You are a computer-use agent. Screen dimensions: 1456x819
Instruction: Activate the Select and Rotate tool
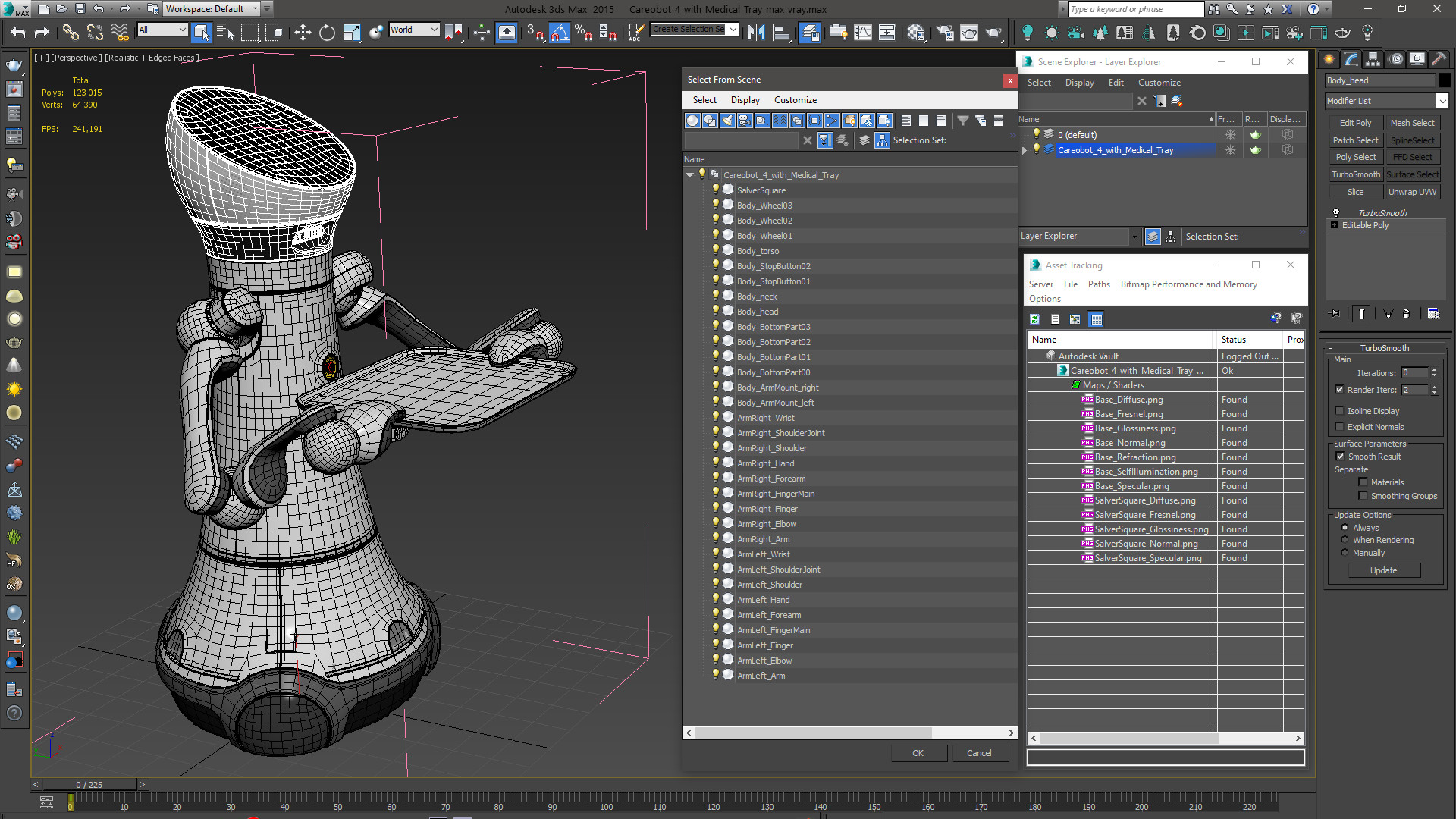point(327,32)
